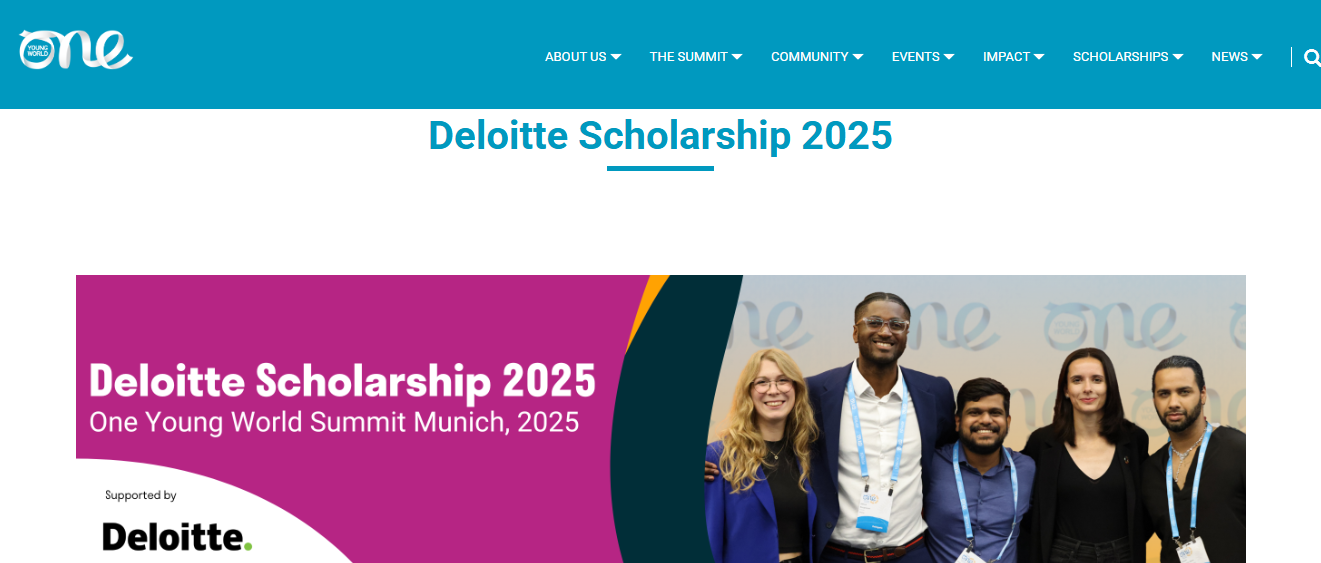Open the Community menu

click(x=809, y=57)
